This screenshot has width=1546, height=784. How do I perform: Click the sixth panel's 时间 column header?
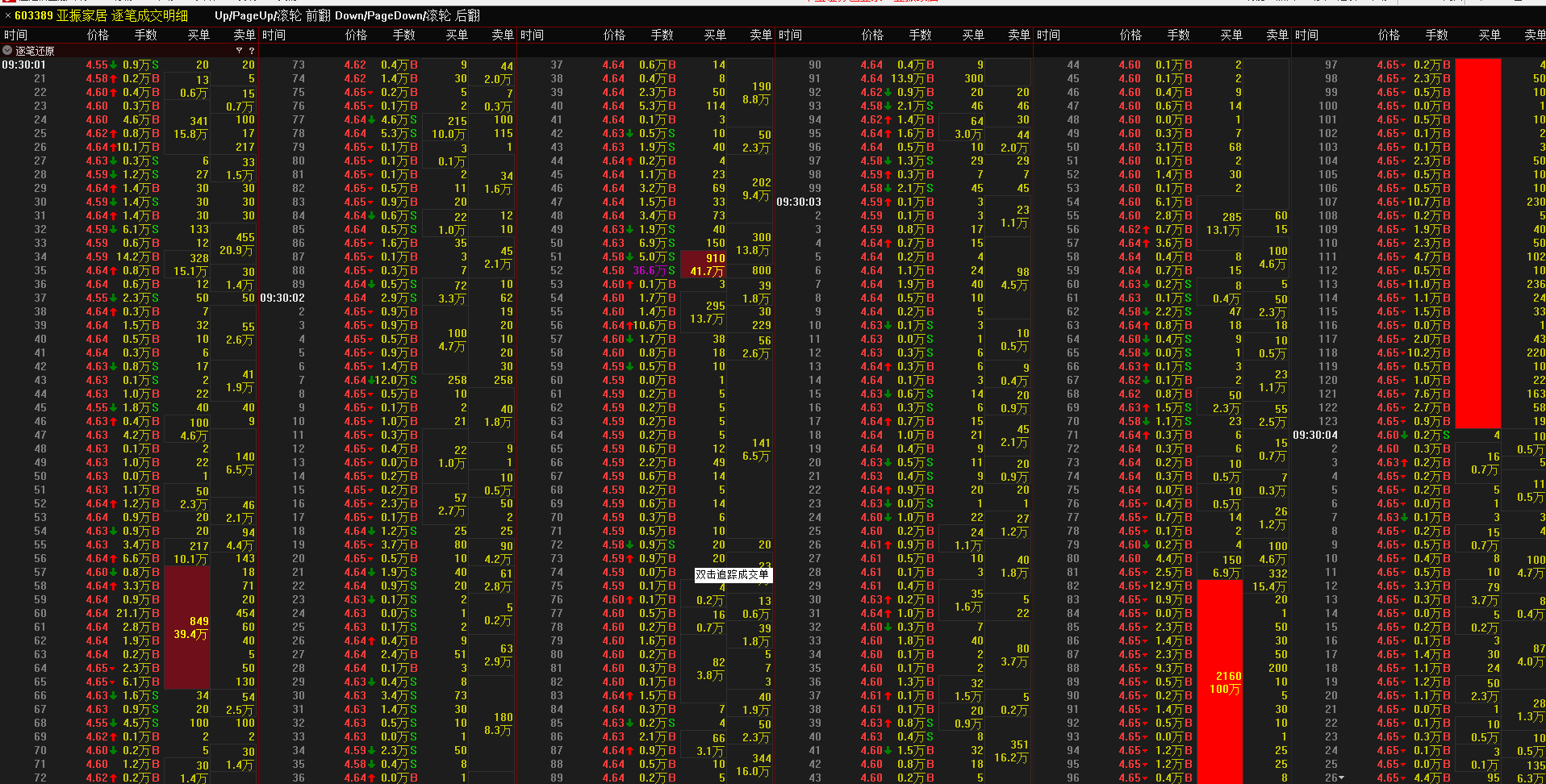pos(1306,35)
